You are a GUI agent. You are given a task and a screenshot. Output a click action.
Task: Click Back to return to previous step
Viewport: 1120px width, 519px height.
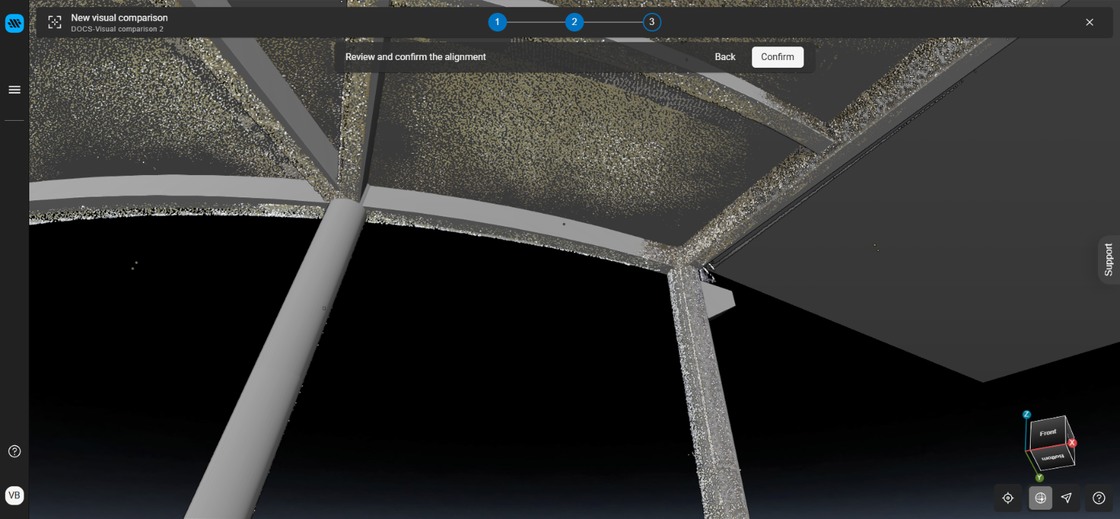click(725, 57)
